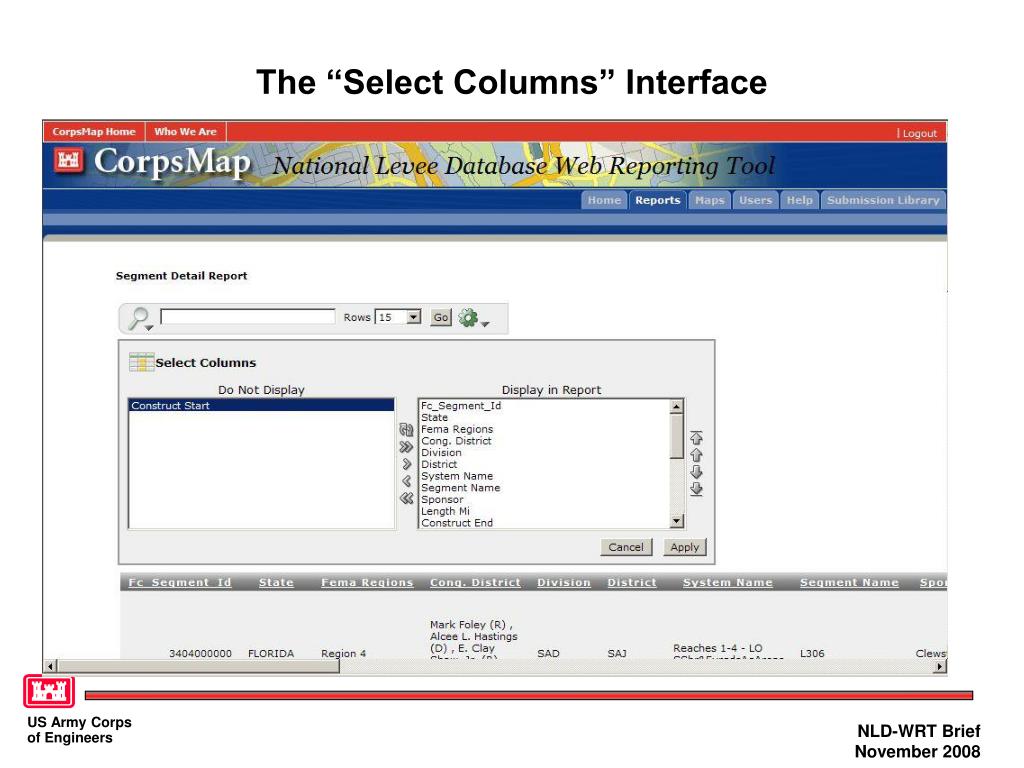Select Construct Start in Do Not Display
1024x768 pixels.
coord(261,406)
